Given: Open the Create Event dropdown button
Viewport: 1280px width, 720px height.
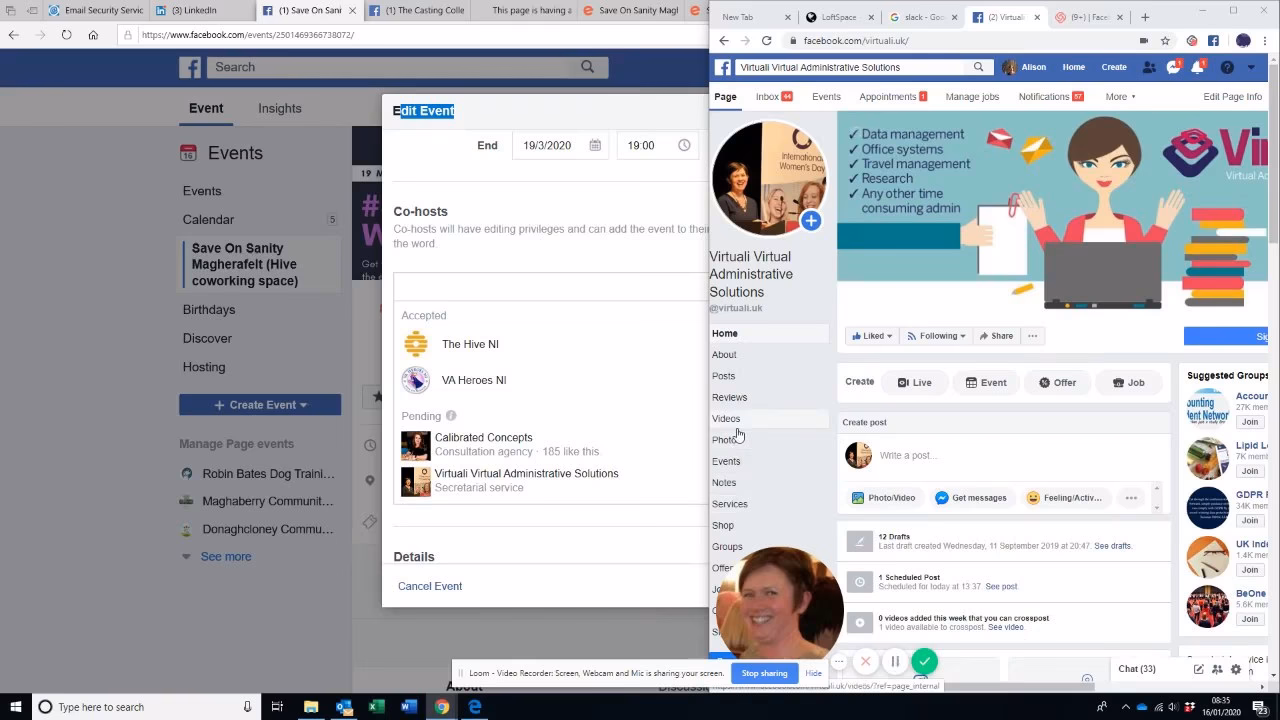Looking at the screenshot, I should click(x=260, y=405).
